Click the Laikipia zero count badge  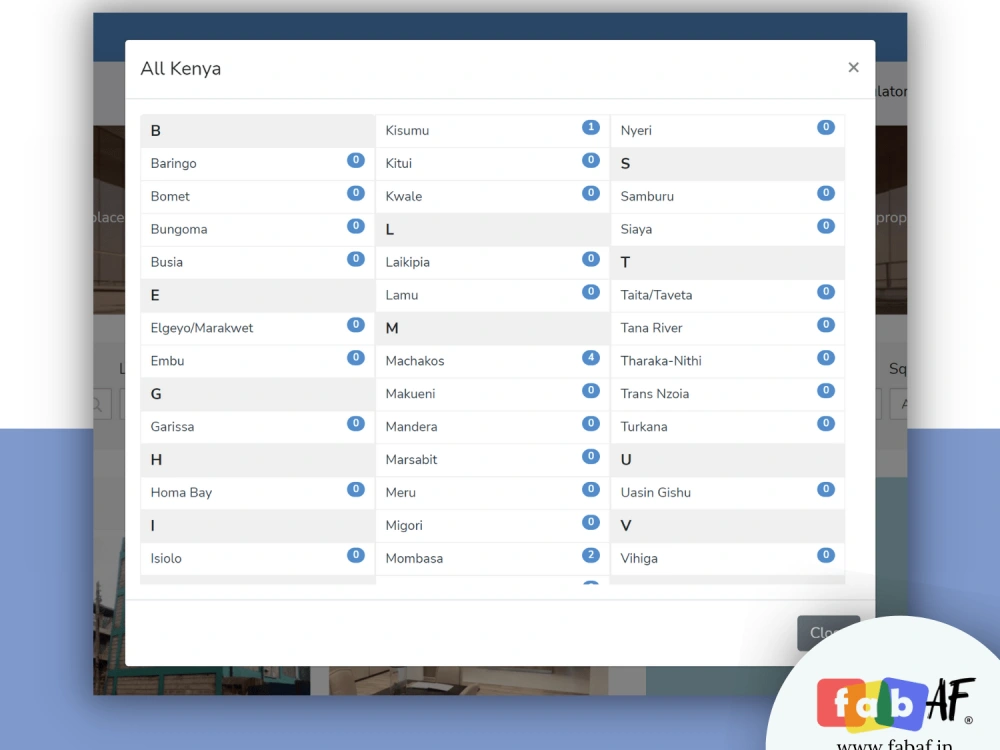(591, 259)
